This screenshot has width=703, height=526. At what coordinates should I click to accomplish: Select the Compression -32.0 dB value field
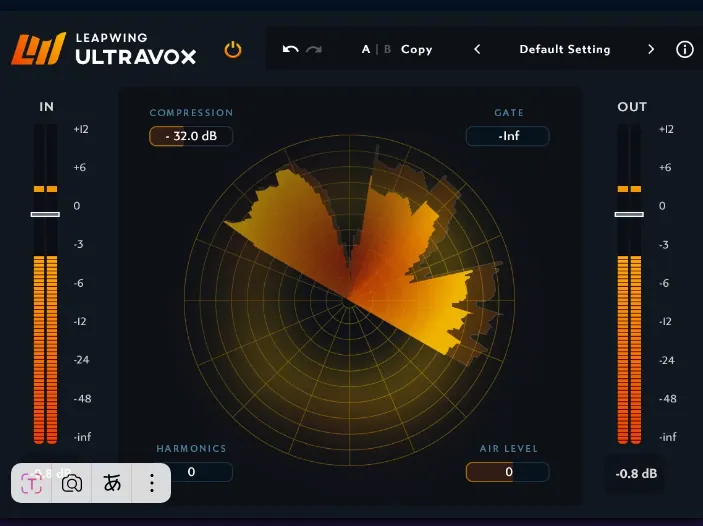(191, 136)
